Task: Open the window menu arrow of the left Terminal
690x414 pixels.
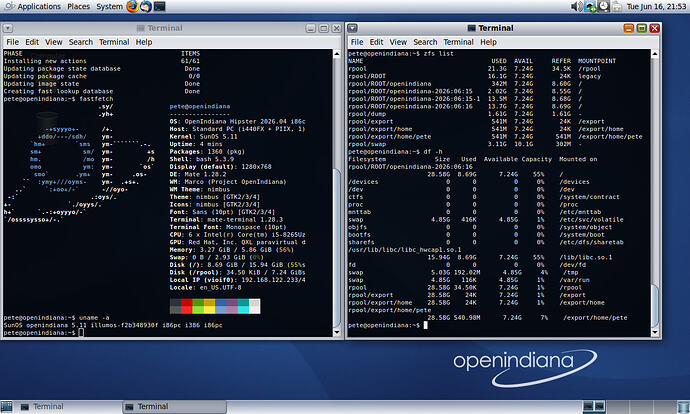Action: 7,28
